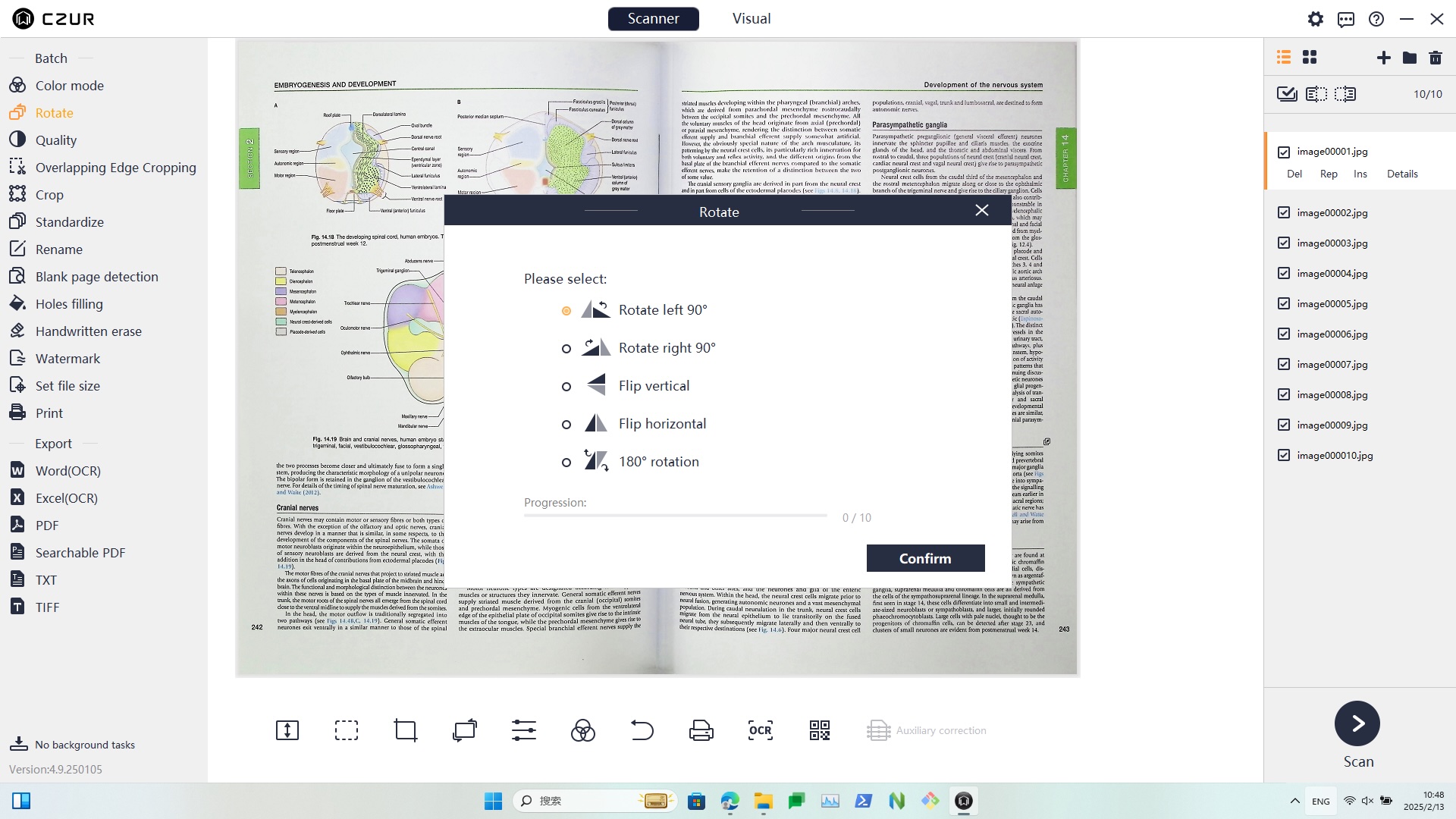The height and width of the screenshot is (819, 1456).
Task: Select Rotate right 90° option
Action: 566,347
